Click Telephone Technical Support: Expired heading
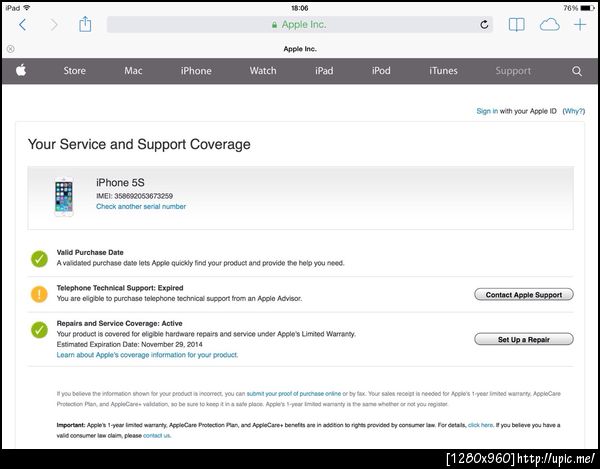 click(120, 288)
